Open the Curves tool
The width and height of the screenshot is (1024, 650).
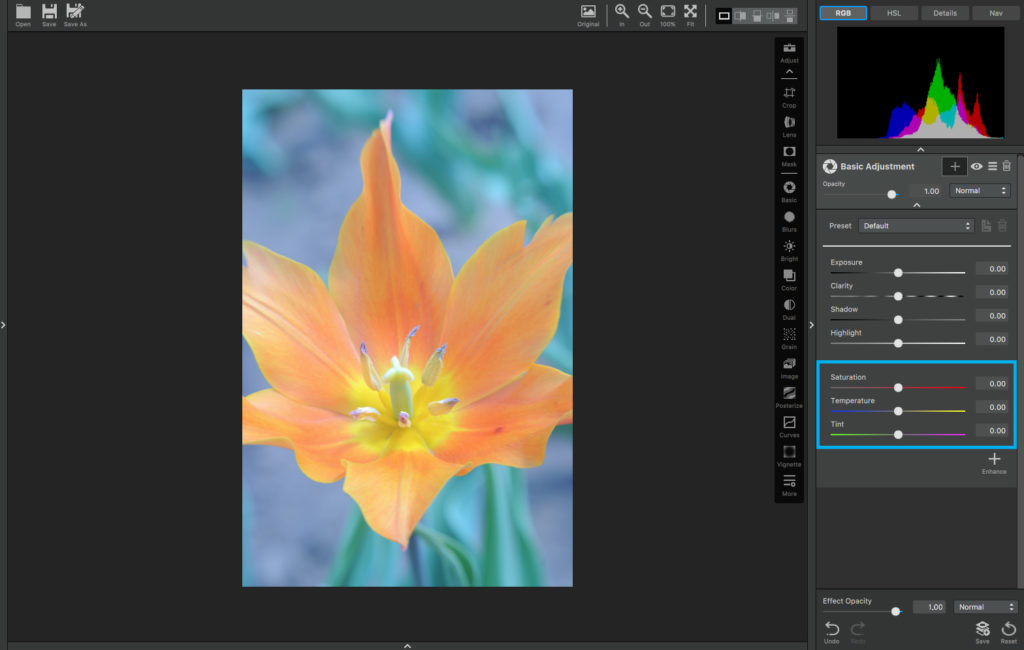[789, 423]
